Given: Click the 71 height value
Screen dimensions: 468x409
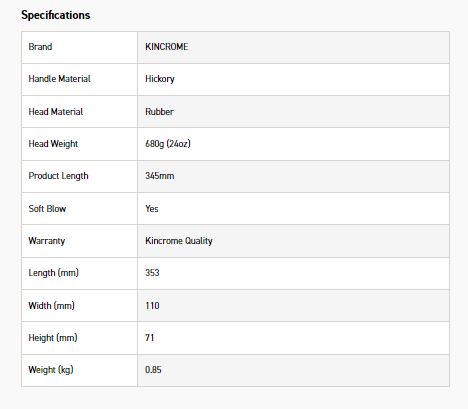Looking at the screenshot, I should (x=150, y=338).
